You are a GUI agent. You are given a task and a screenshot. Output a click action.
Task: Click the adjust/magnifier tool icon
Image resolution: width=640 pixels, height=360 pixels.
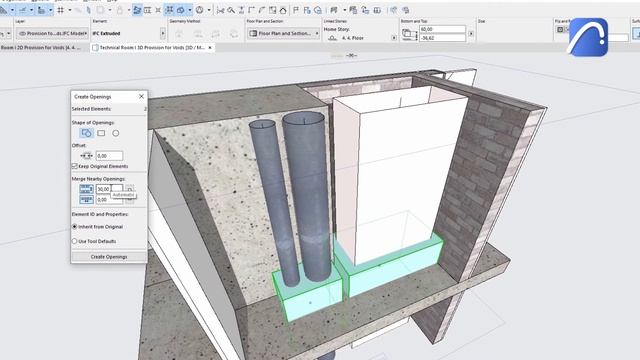[x=231, y=11]
